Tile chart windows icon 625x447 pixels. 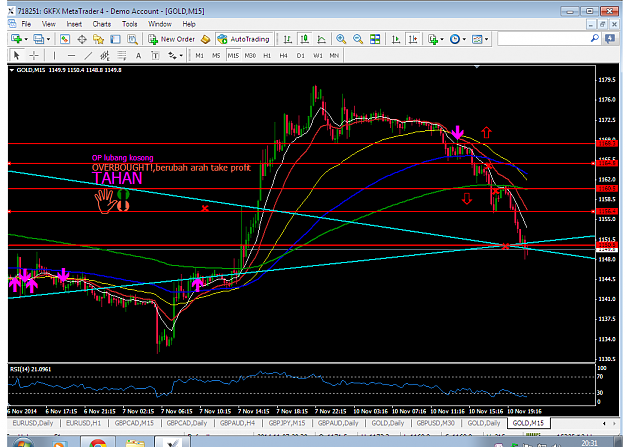click(375, 39)
